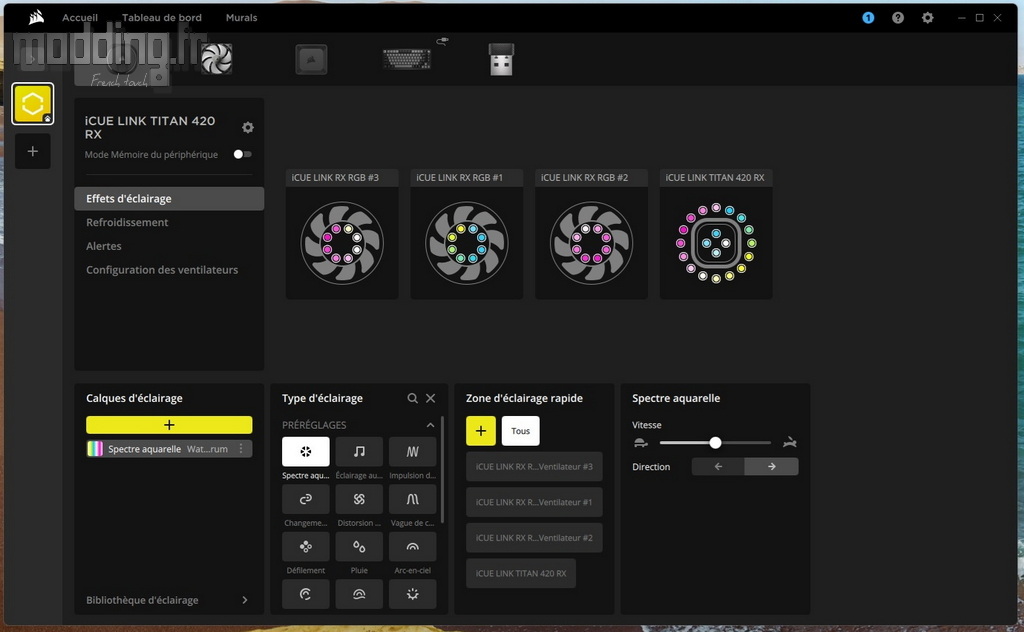
Task: Go to the Accueil tab
Action: click(80, 18)
